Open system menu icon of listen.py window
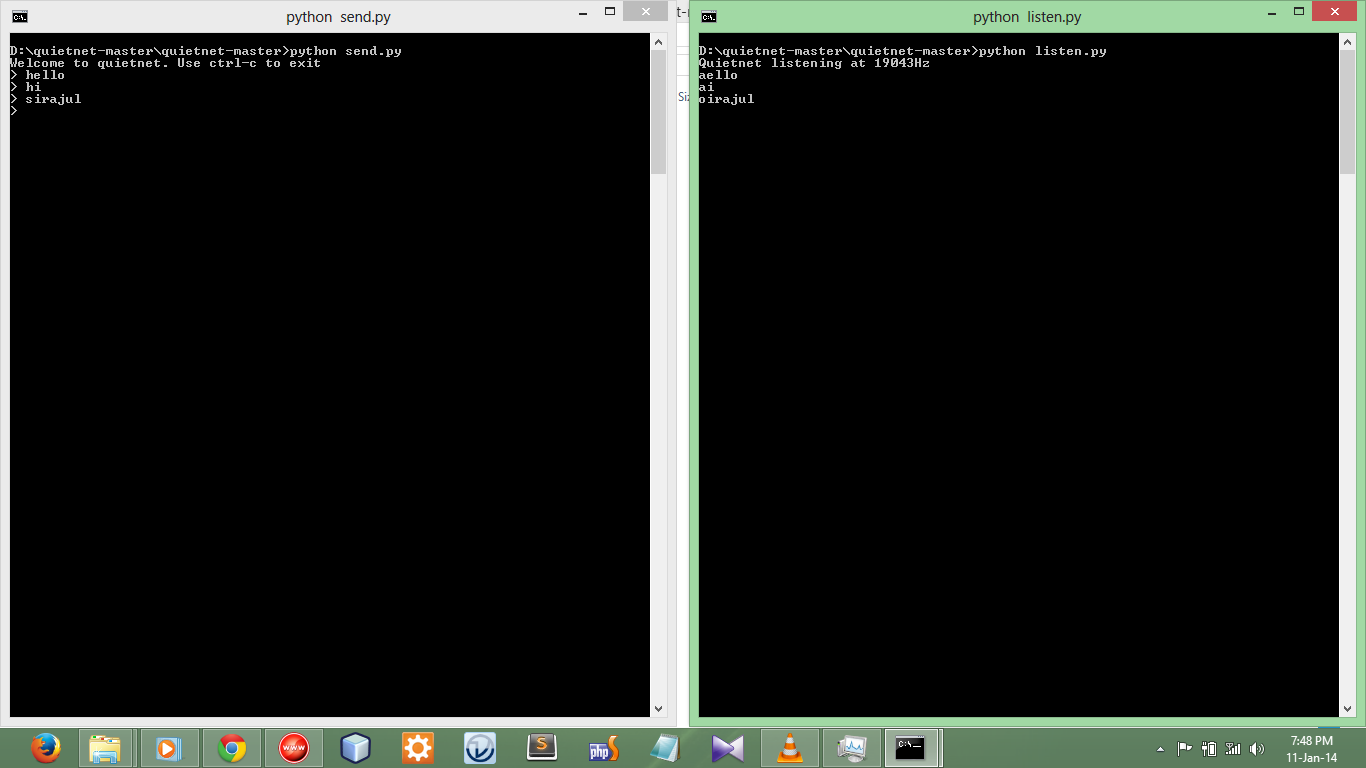1366x768 pixels. [x=708, y=17]
